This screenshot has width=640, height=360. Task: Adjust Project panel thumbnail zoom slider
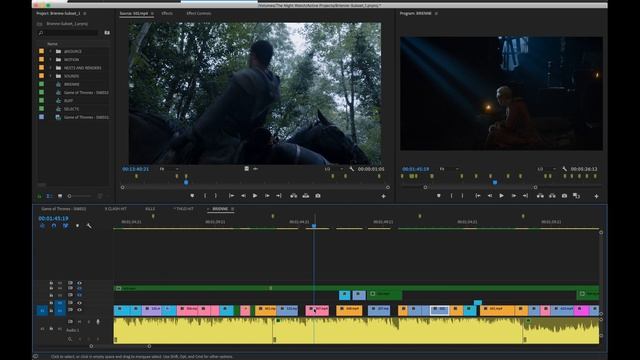[x=80, y=196]
